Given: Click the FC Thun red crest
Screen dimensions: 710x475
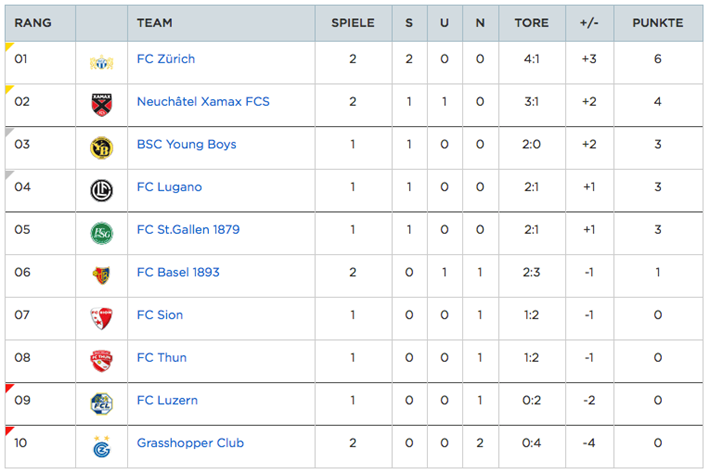Looking at the screenshot, I should (101, 361).
